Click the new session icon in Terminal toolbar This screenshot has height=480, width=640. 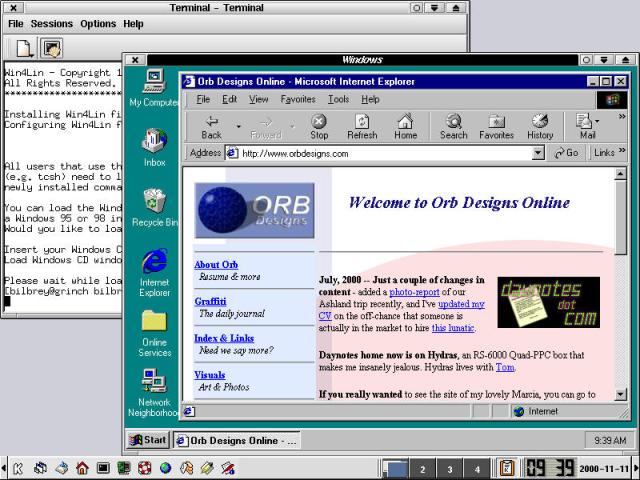point(24,48)
